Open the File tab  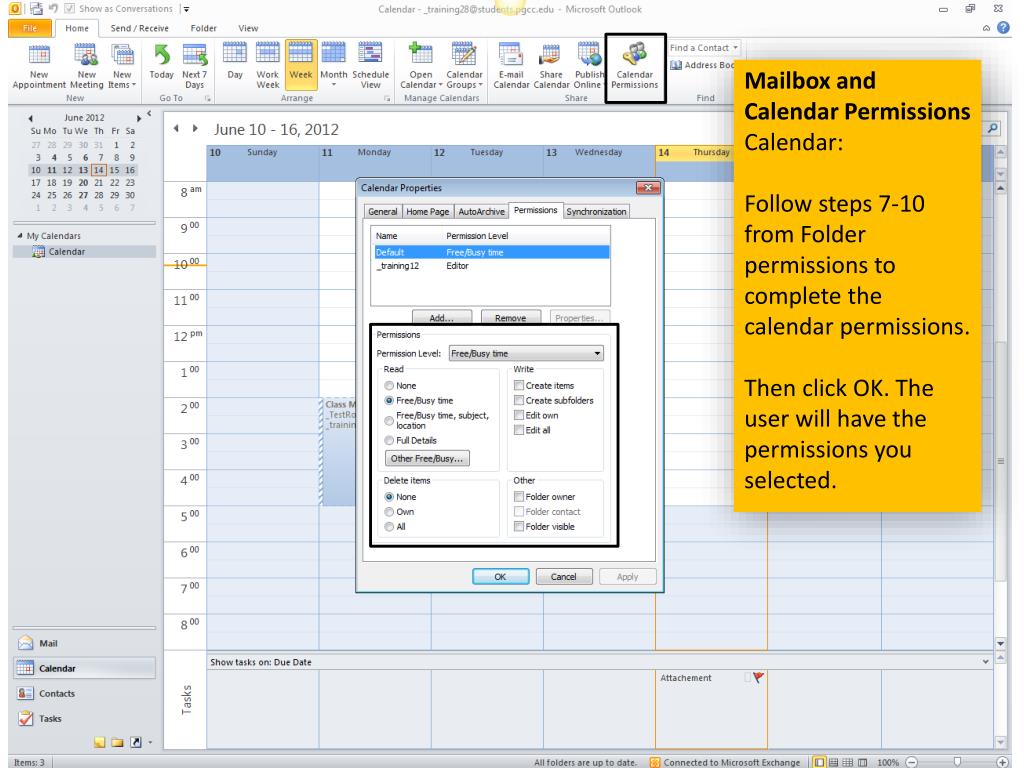pyautogui.click(x=29, y=28)
